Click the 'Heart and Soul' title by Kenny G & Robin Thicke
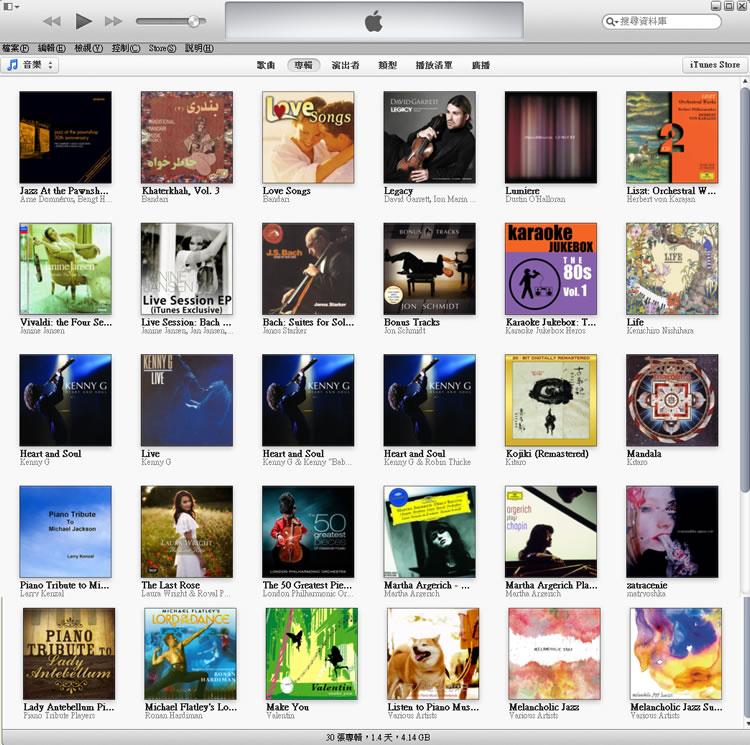Screen dimensions: 750x745 [414, 453]
